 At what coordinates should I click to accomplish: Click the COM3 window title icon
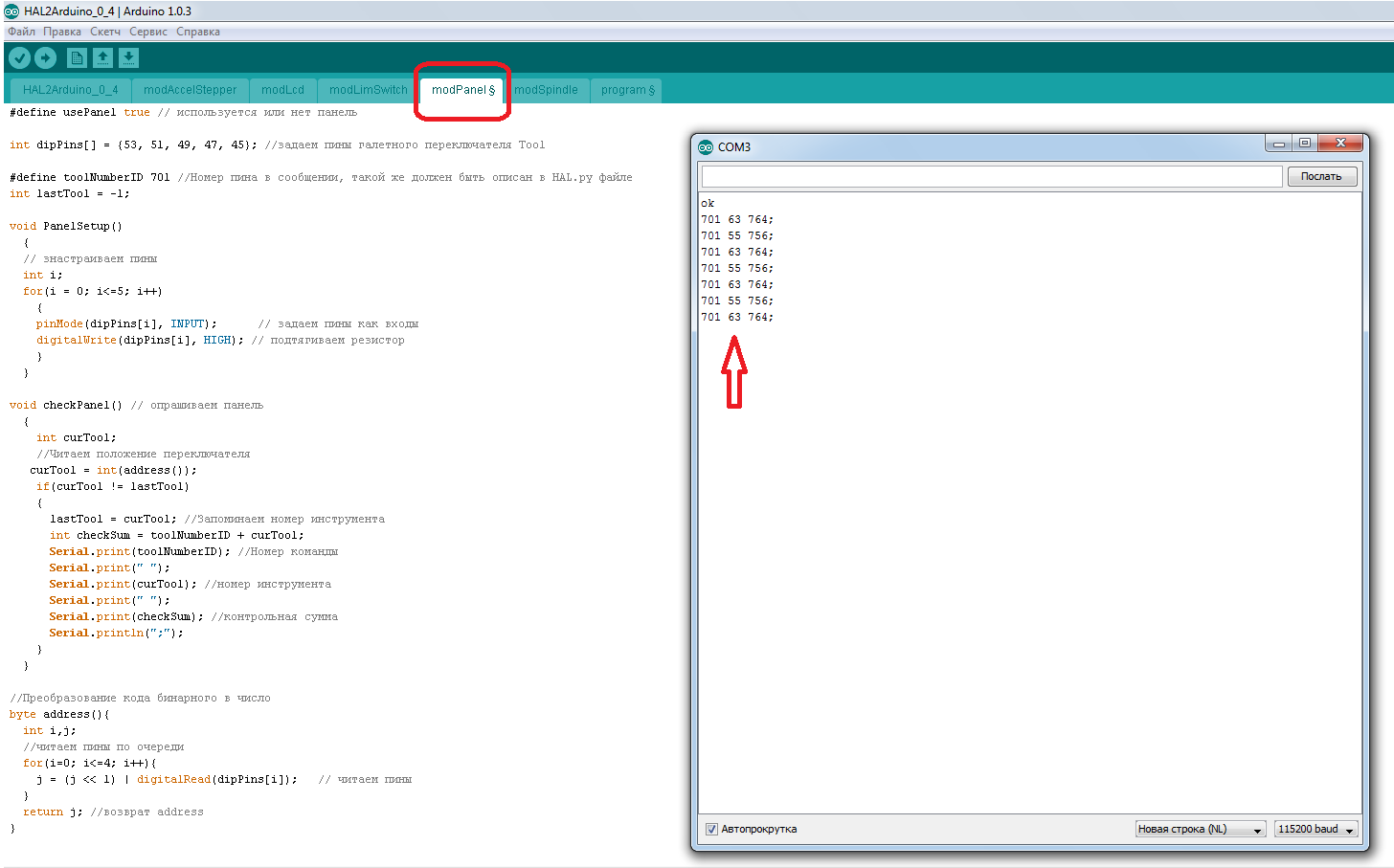coord(707,146)
